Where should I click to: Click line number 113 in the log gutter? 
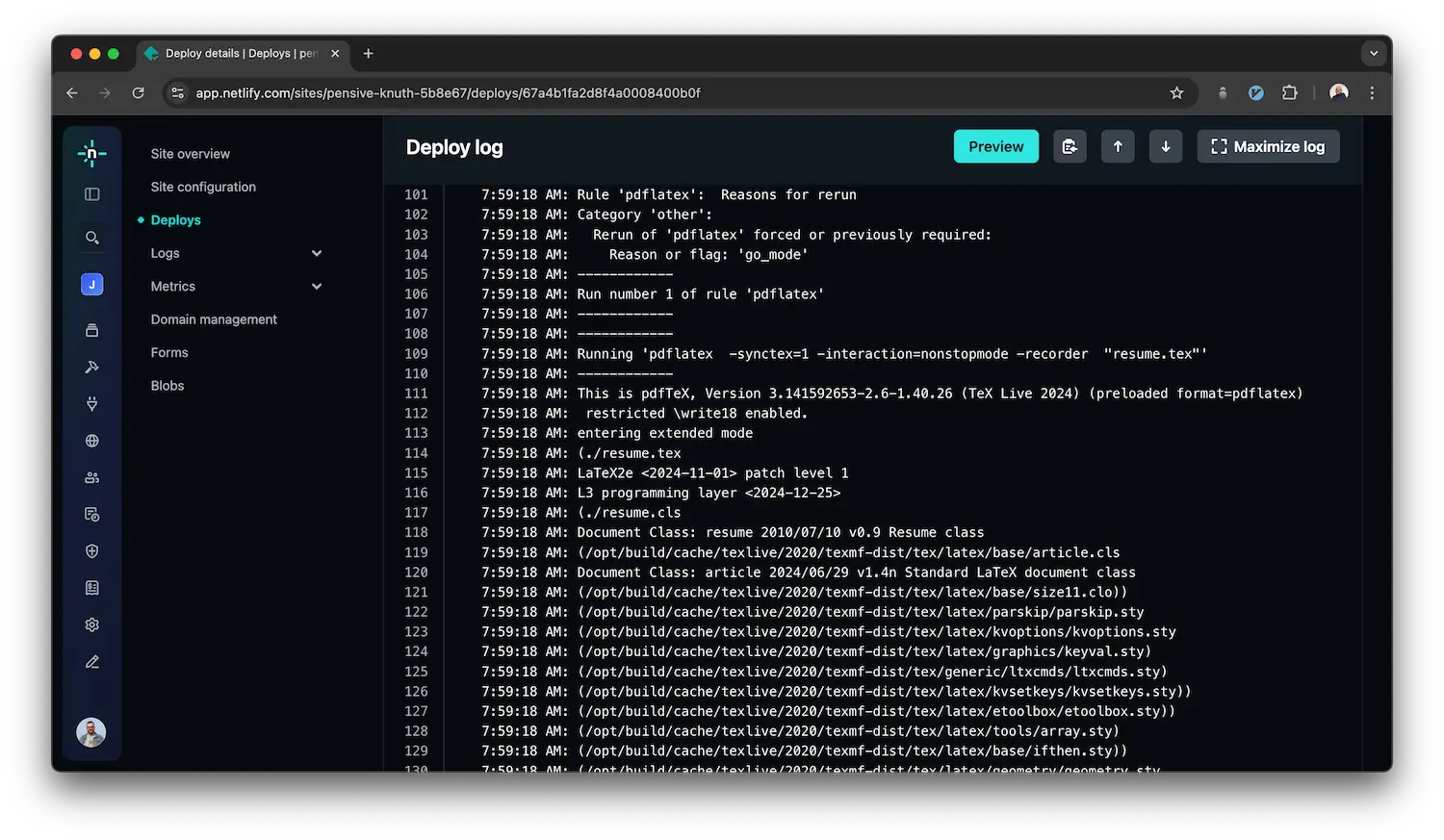(416, 433)
